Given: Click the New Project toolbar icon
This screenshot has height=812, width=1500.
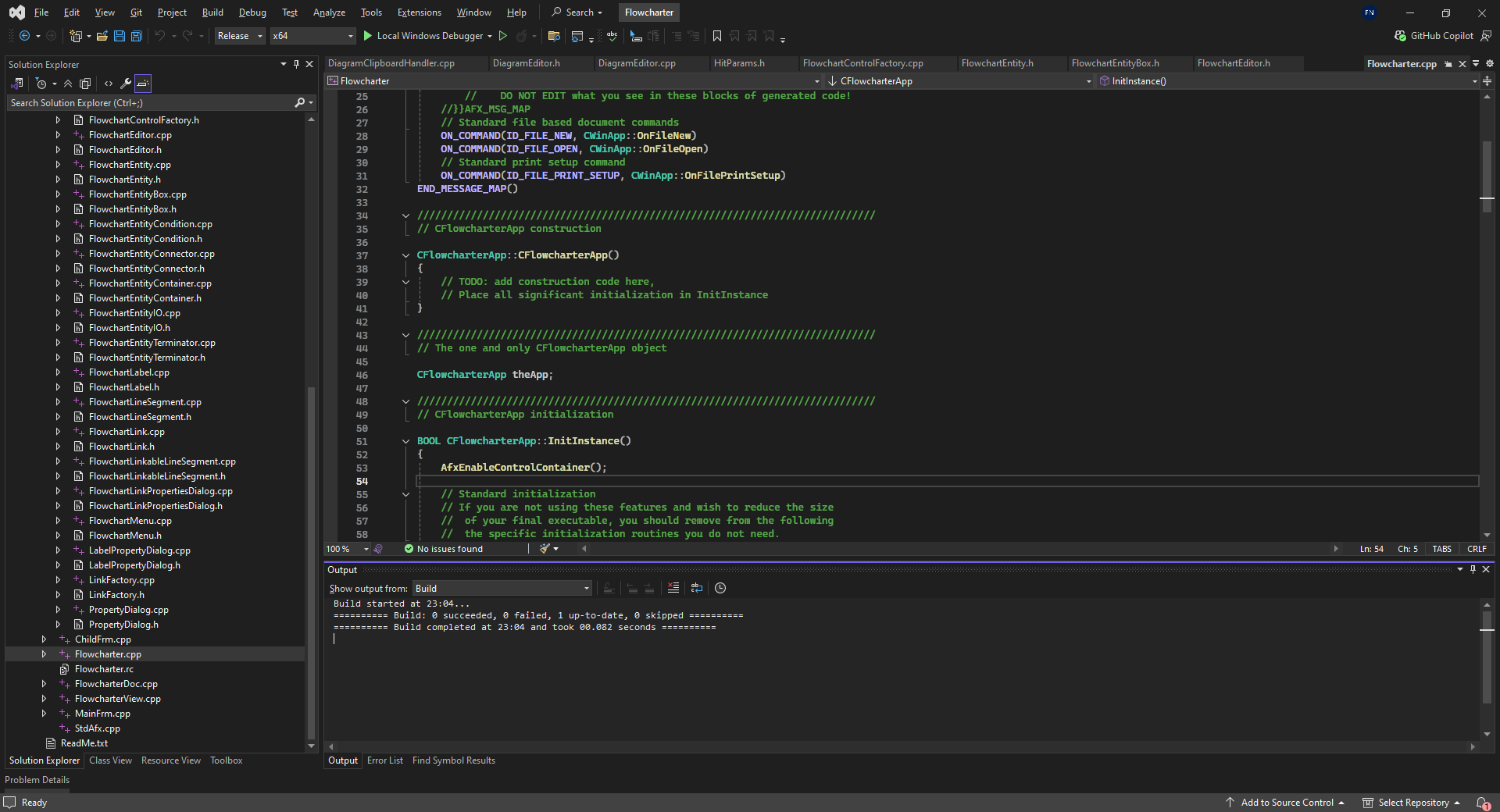Looking at the screenshot, I should (x=76, y=36).
